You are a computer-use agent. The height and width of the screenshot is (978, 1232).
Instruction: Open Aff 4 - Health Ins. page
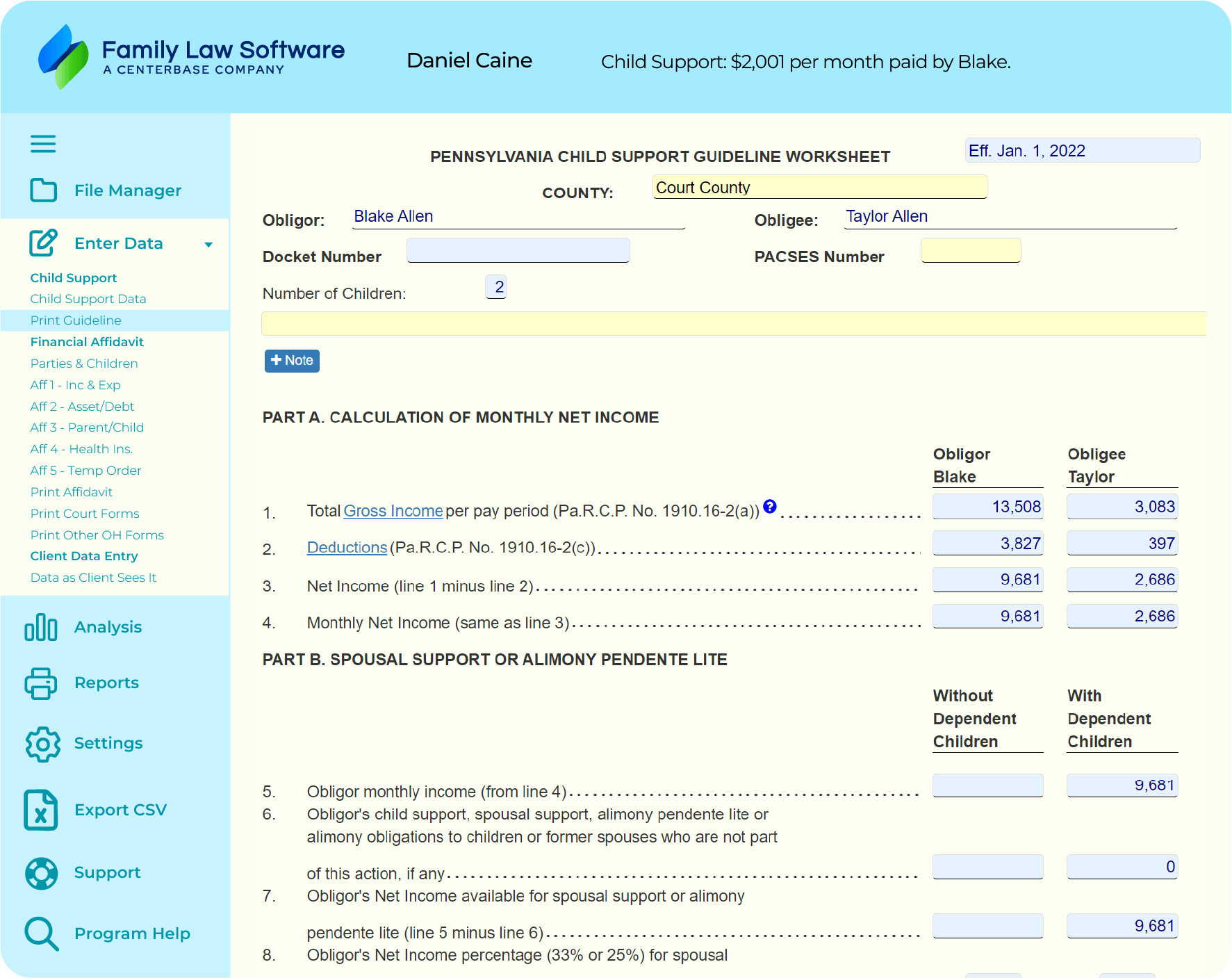coord(81,449)
